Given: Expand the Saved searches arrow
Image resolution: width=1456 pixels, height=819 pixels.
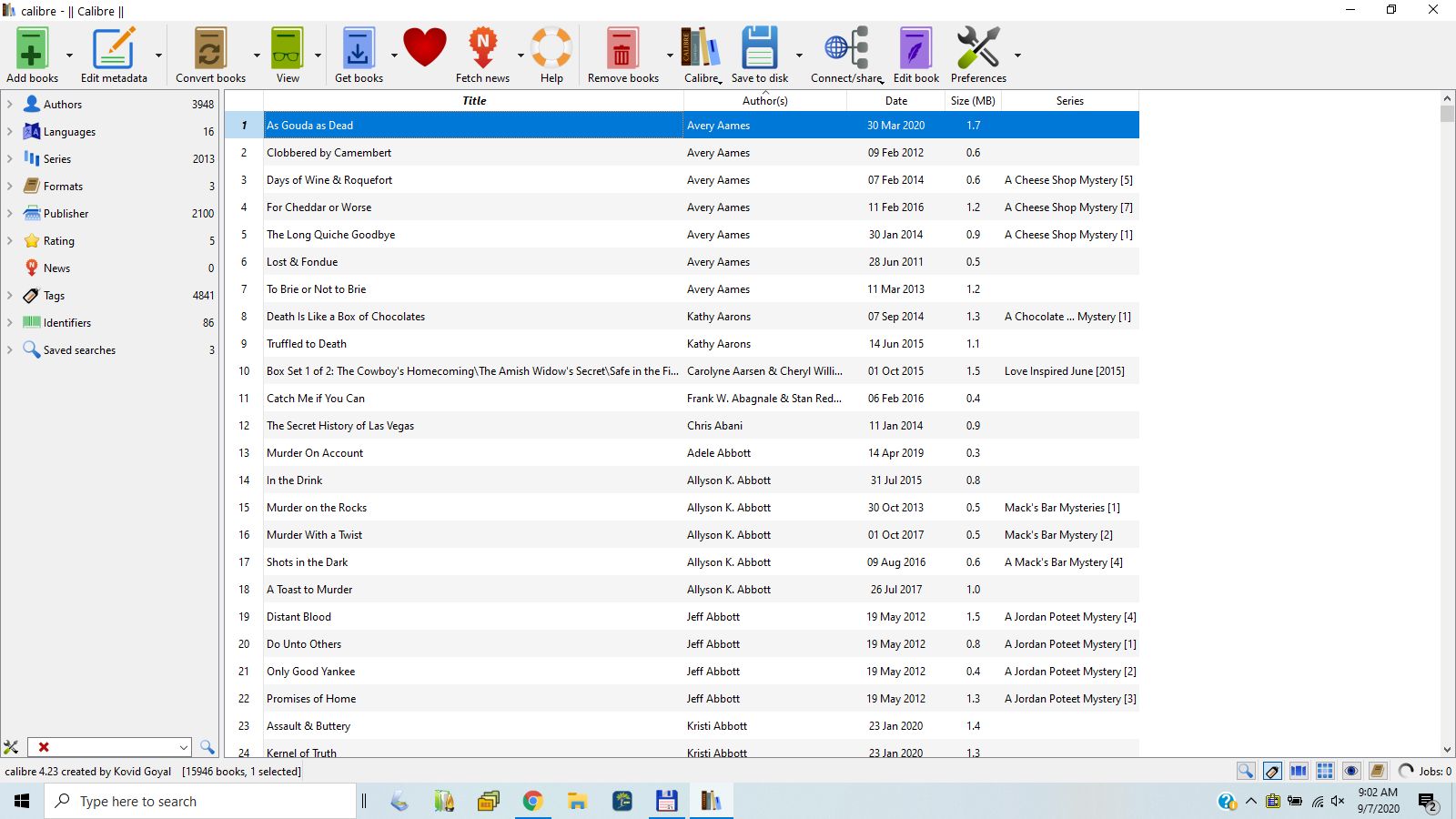Looking at the screenshot, I should 10,350.
